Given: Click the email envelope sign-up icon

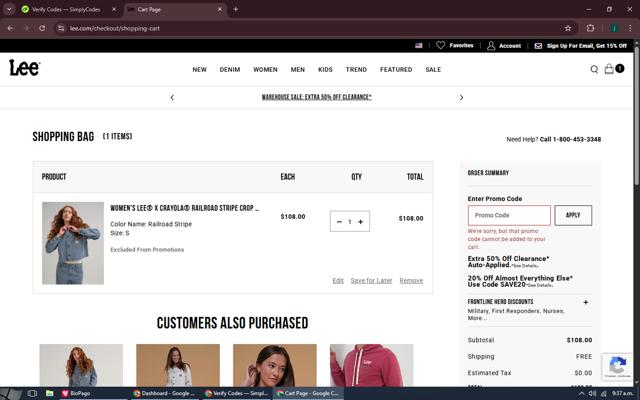Looking at the screenshot, I should click(538, 46).
